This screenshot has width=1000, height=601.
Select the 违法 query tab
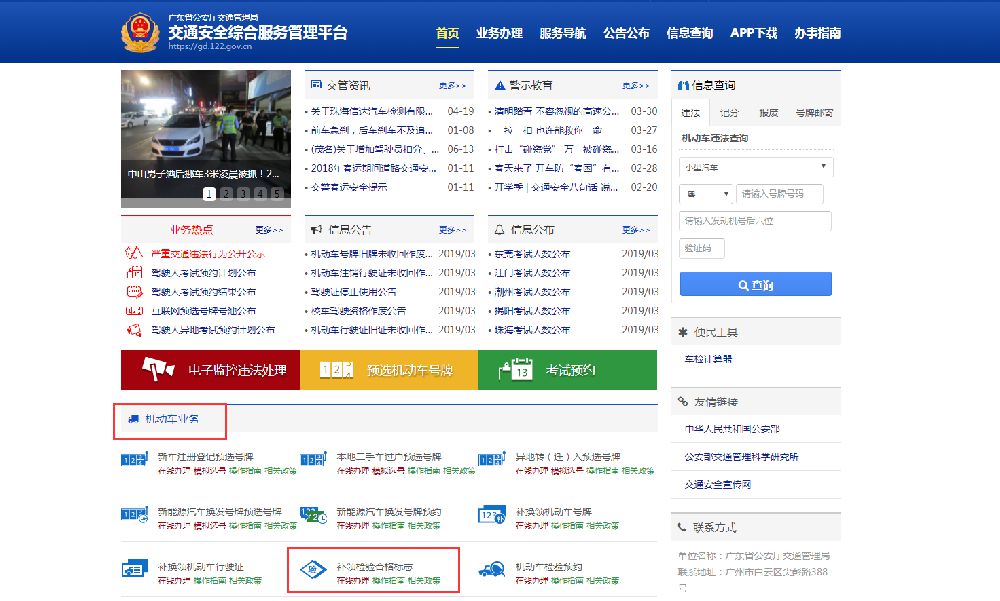[x=691, y=113]
